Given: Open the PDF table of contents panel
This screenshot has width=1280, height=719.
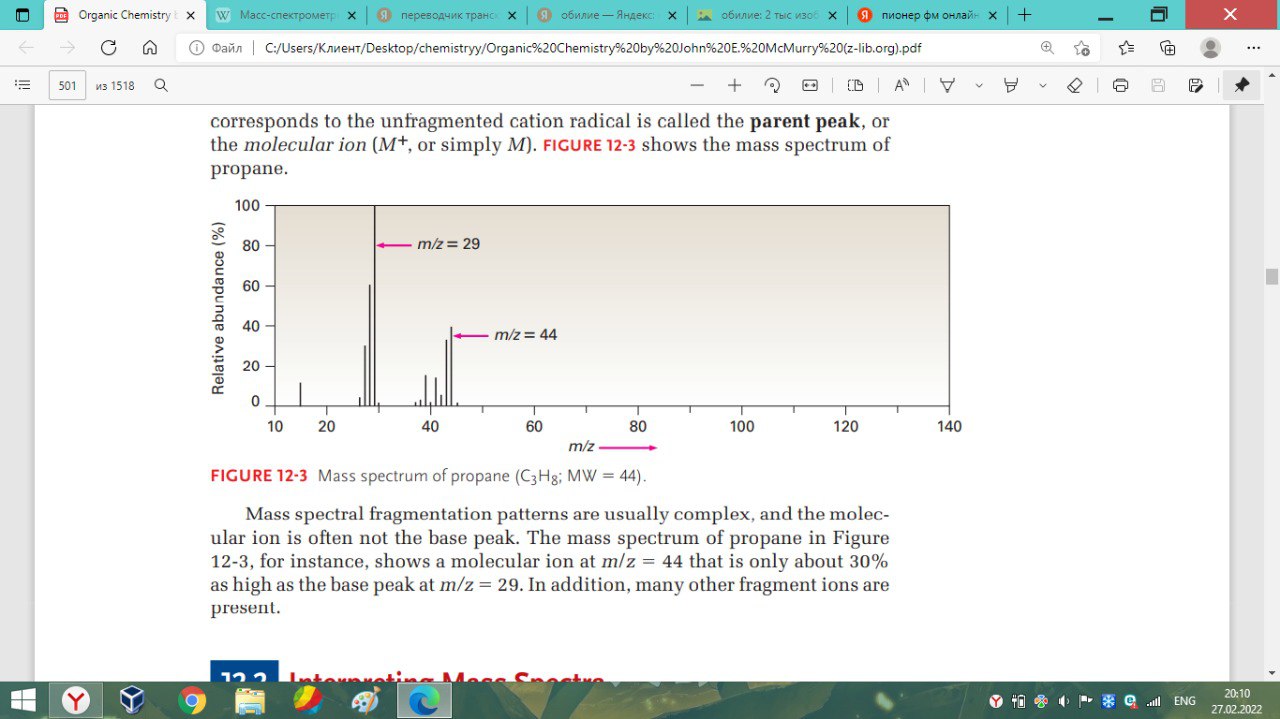Looking at the screenshot, I should pos(22,86).
